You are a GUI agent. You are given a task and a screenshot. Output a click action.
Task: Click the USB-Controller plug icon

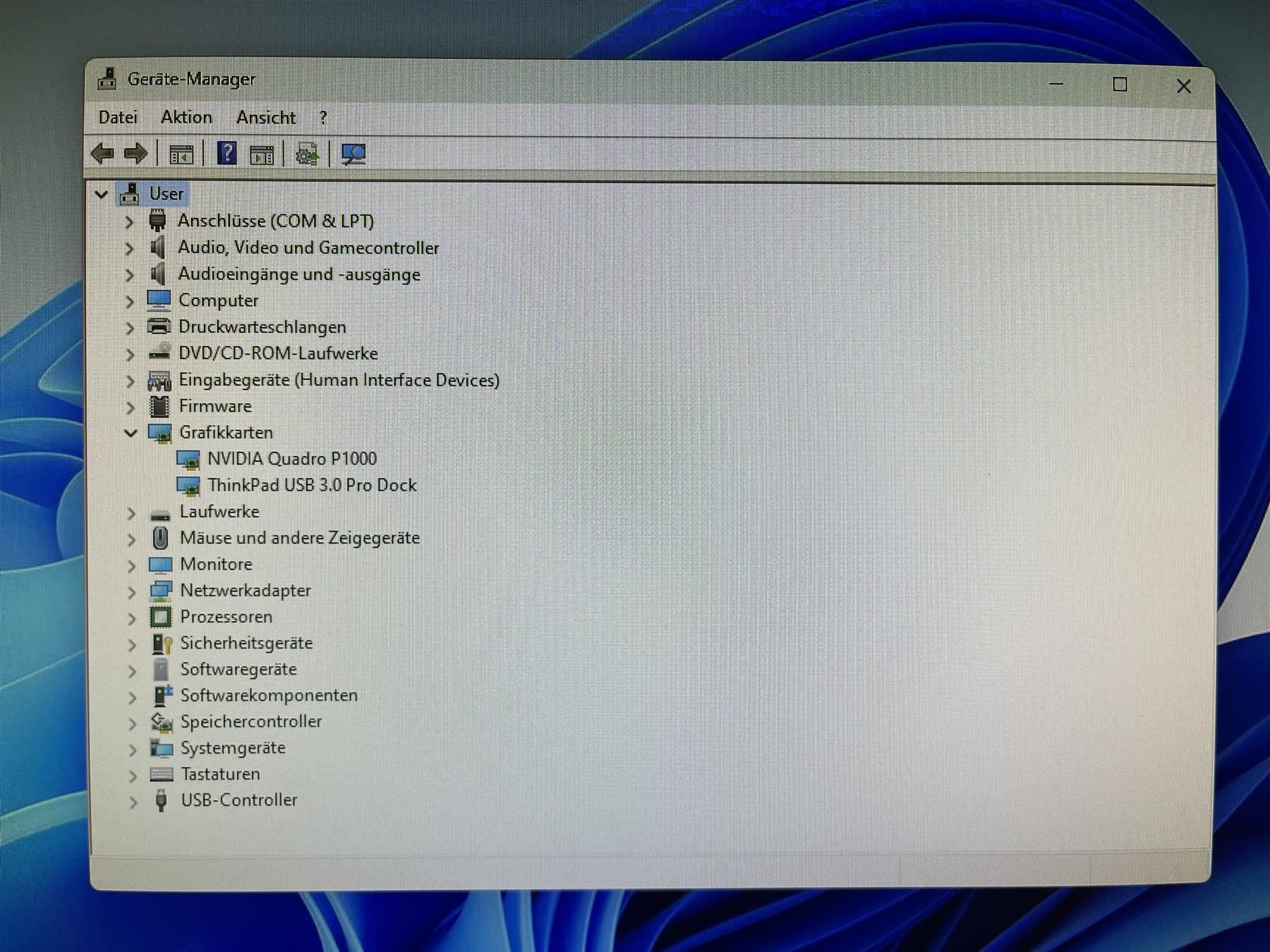161,800
